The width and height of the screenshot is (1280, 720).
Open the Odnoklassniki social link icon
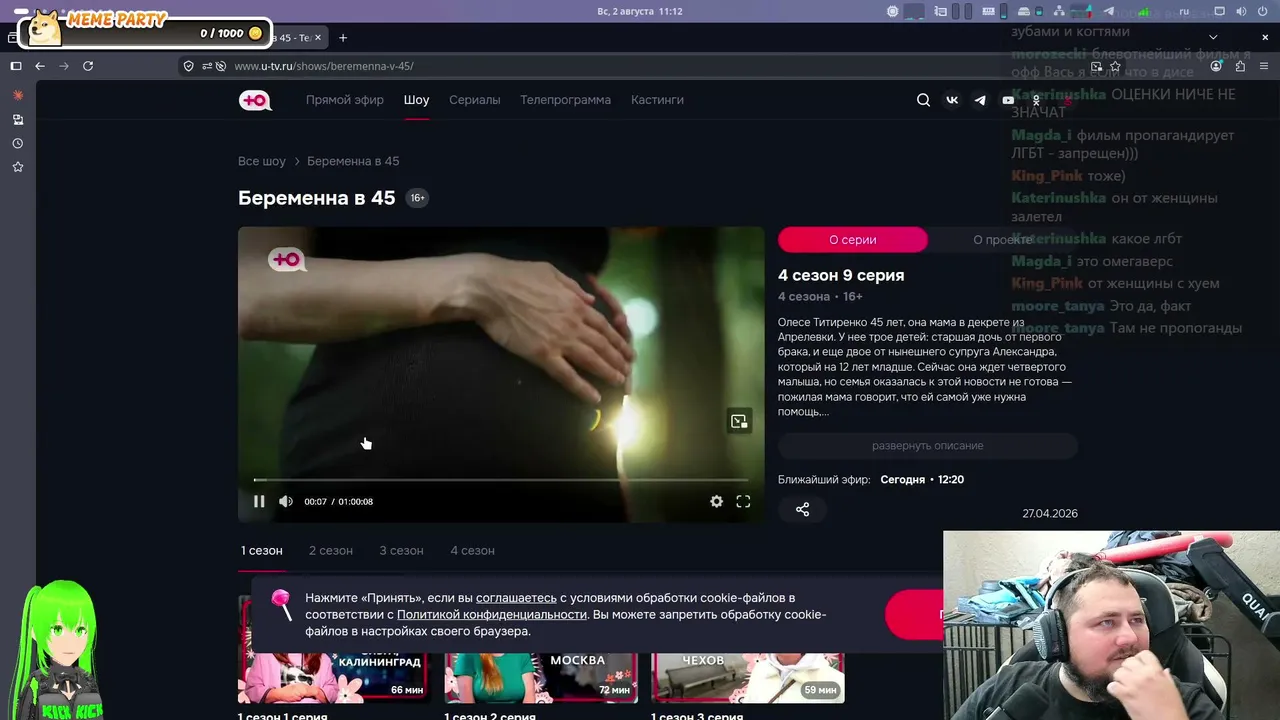click(1036, 100)
